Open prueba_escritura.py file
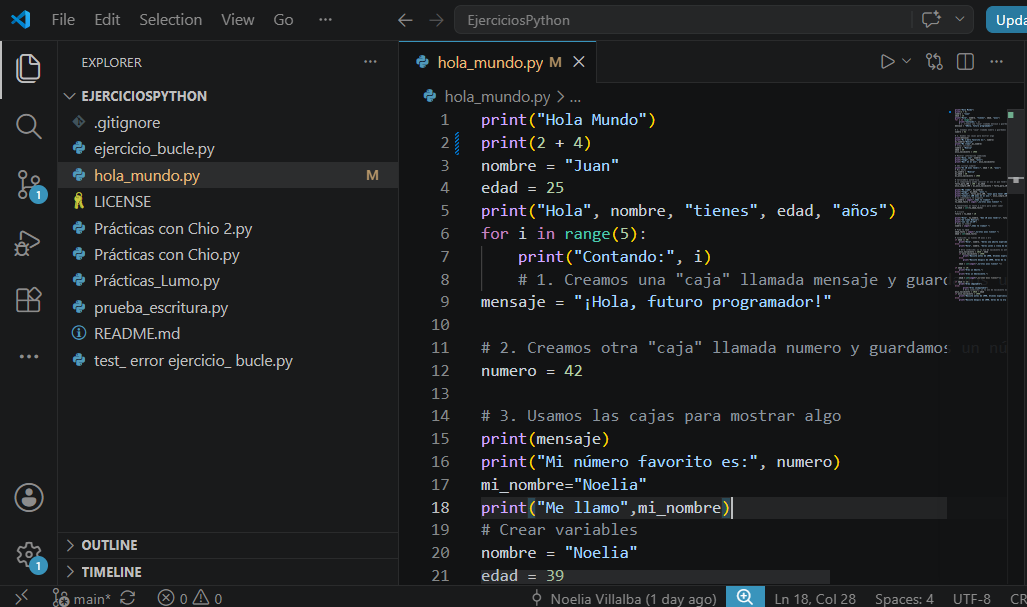The width and height of the screenshot is (1027, 607). click(x=229, y=307)
